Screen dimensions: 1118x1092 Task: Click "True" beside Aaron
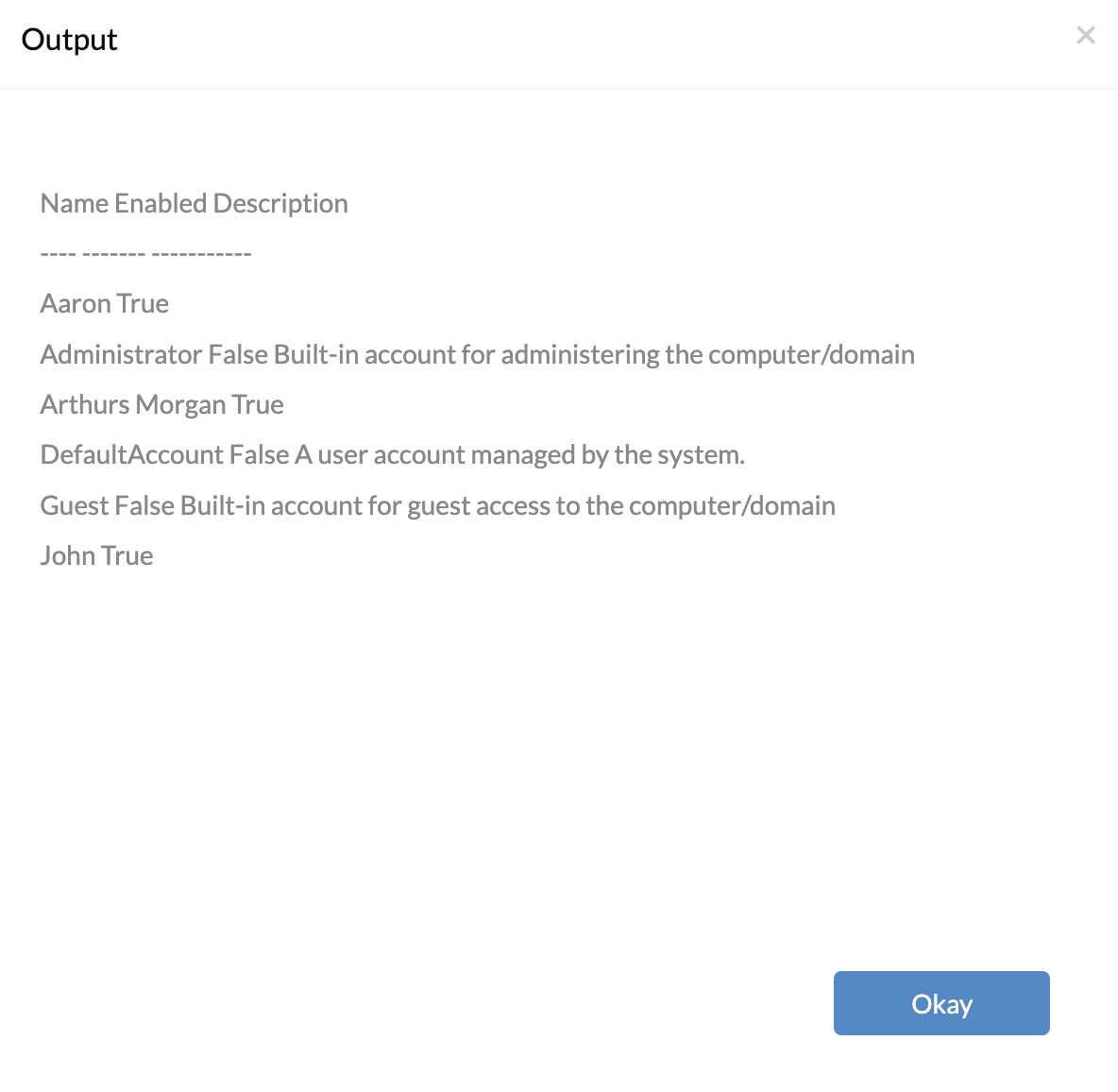[x=143, y=304]
